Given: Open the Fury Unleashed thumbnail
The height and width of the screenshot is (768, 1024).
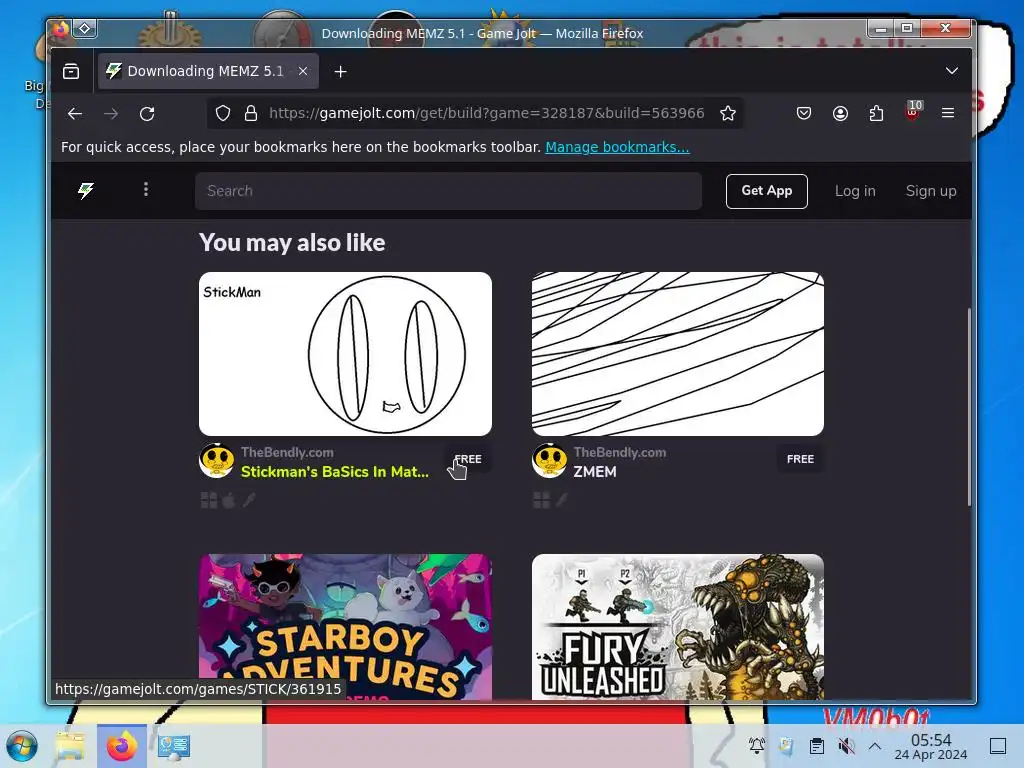Looking at the screenshot, I should pos(678,627).
